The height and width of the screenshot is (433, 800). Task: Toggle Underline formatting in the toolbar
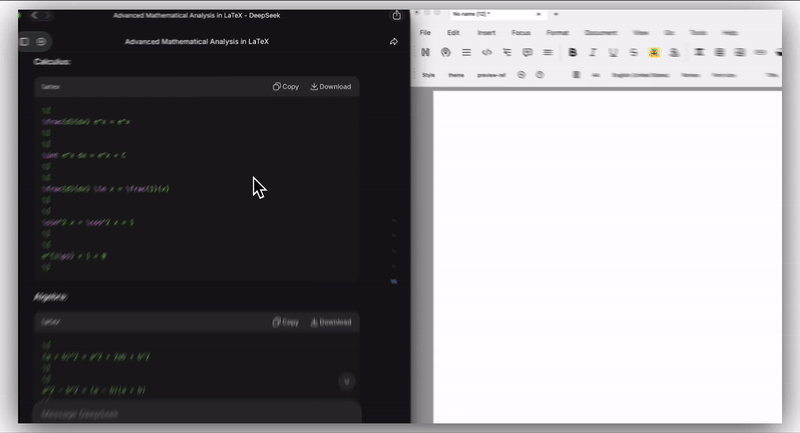click(x=613, y=52)
